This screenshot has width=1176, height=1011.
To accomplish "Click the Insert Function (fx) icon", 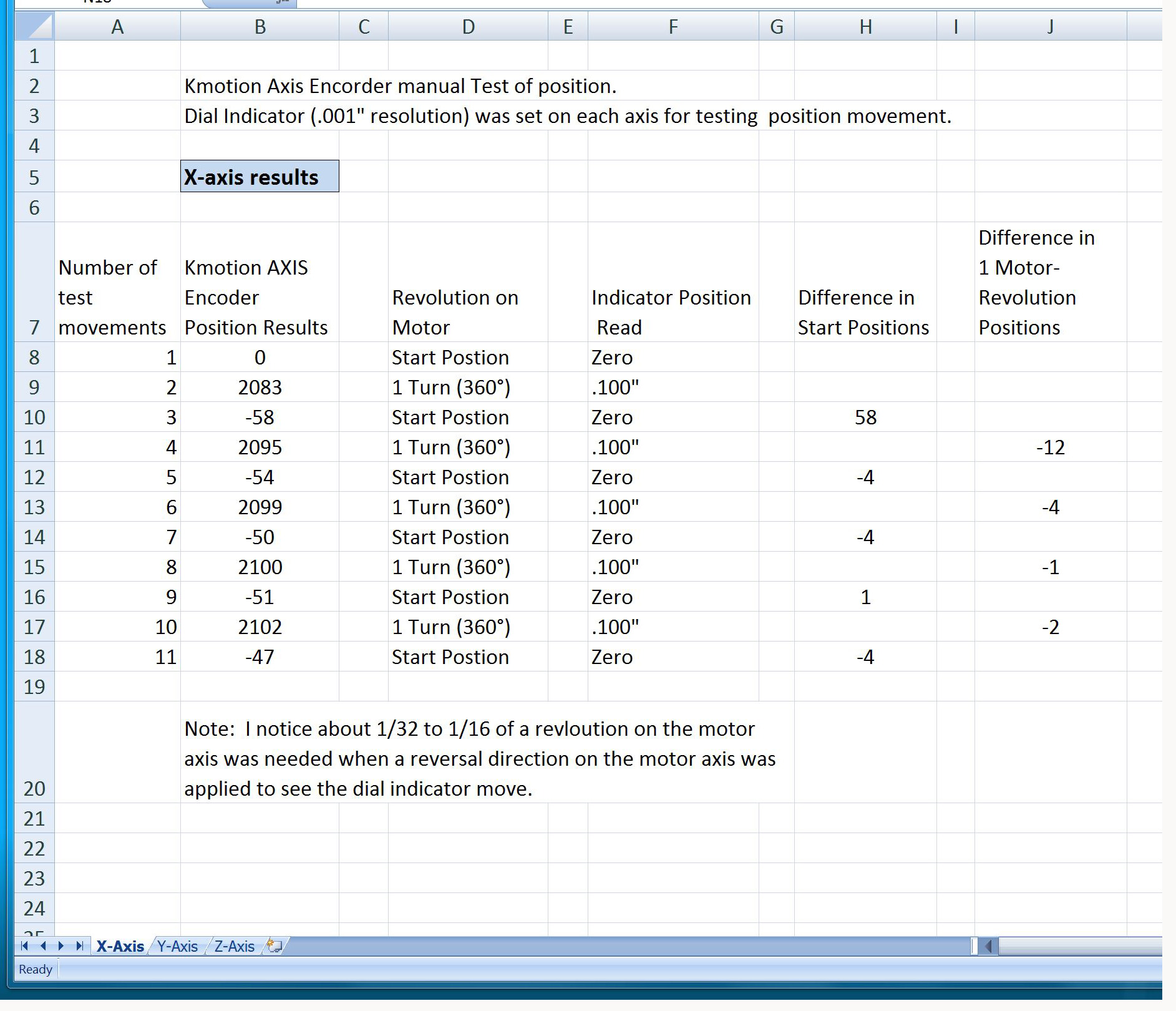I will click(282, 4).
